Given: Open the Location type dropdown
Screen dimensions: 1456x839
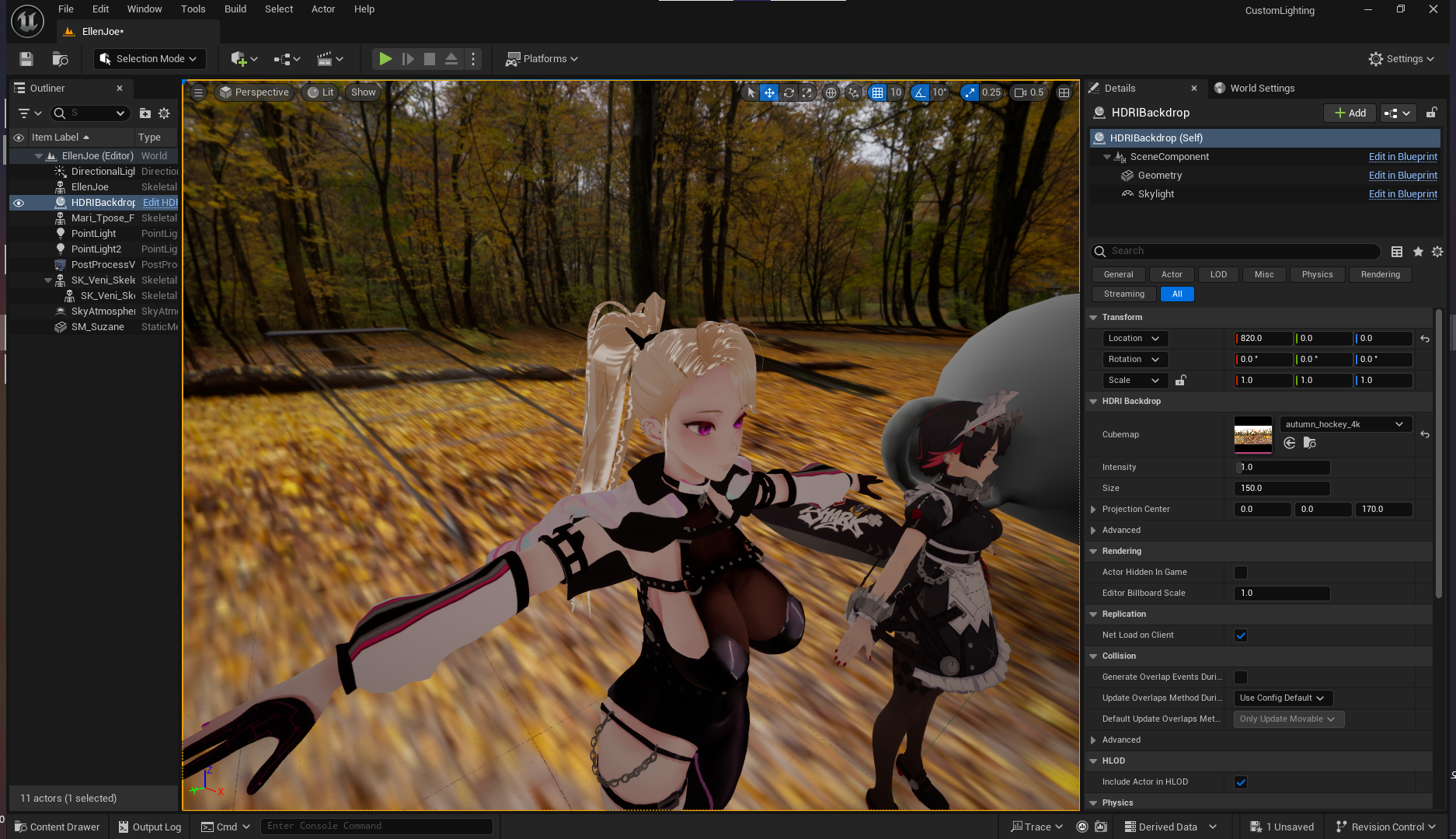Looking at the screenshot, I should click(x=1135, y=339).
